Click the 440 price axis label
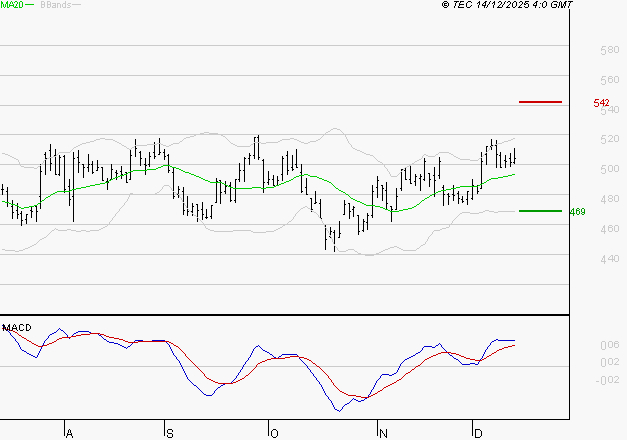Image resolution: width=627 pixels, height=440 pixels. click(610, 259)
